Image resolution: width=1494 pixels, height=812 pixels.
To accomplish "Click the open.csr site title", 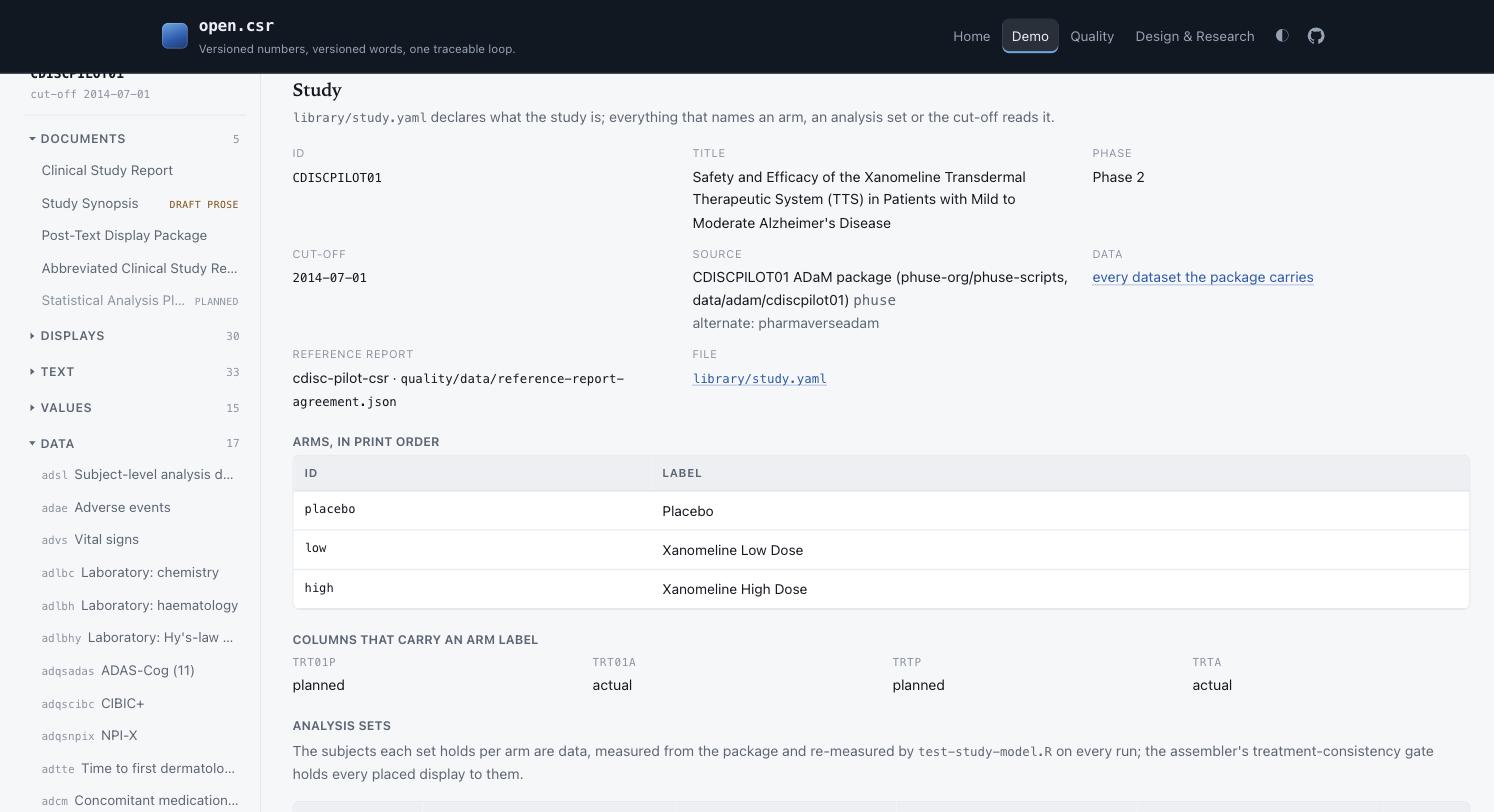I will (x=236, y=26).
